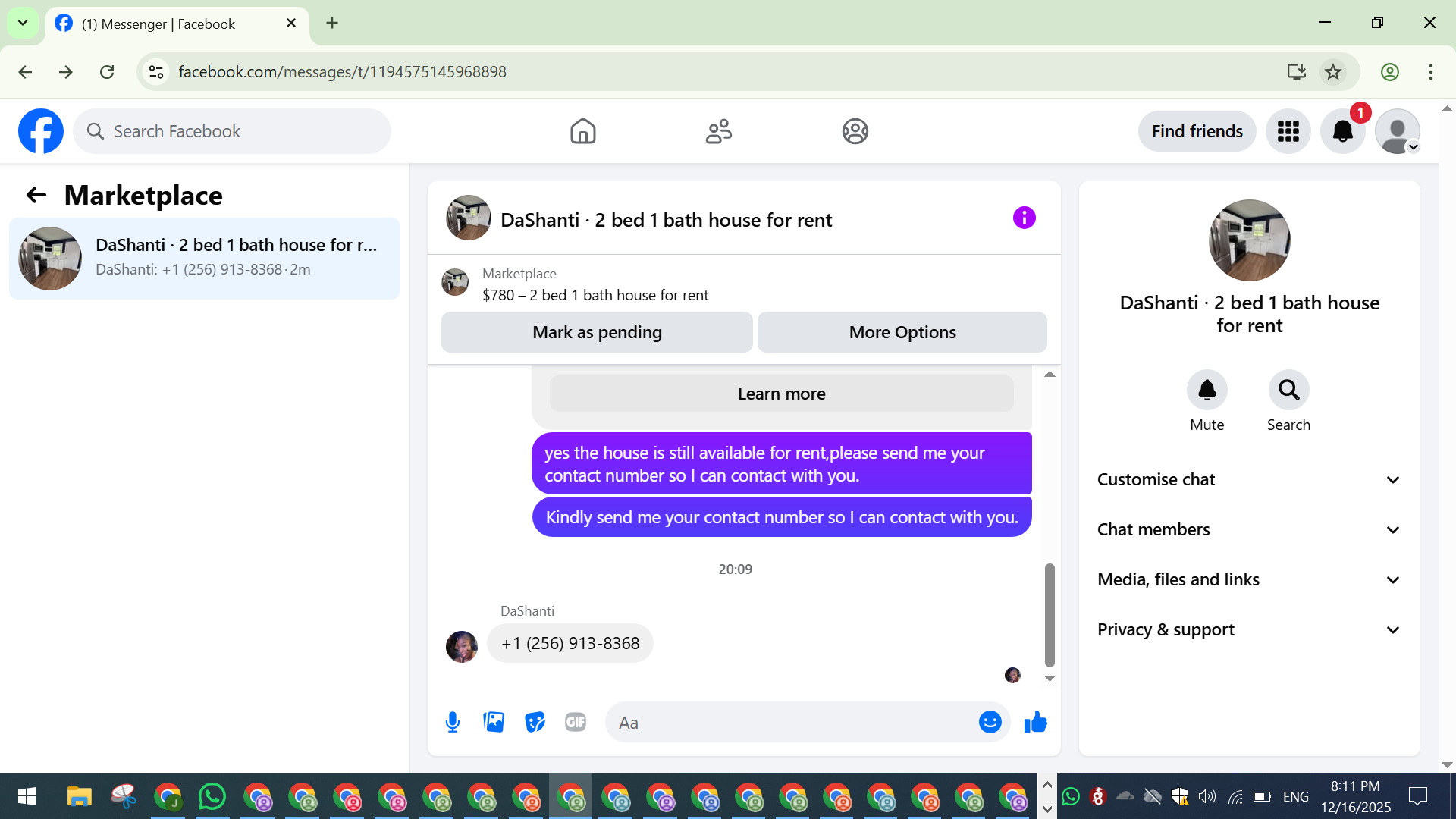Click the Mark as pending button
This screenshot has width=1456, height=819.
[597, 332]
